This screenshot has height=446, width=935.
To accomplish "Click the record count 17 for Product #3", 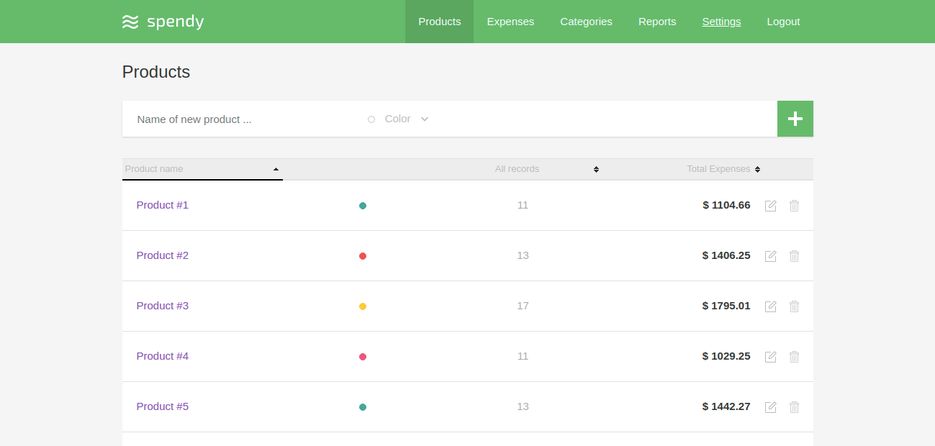I will pyautogui.click(x=523, y=306).
